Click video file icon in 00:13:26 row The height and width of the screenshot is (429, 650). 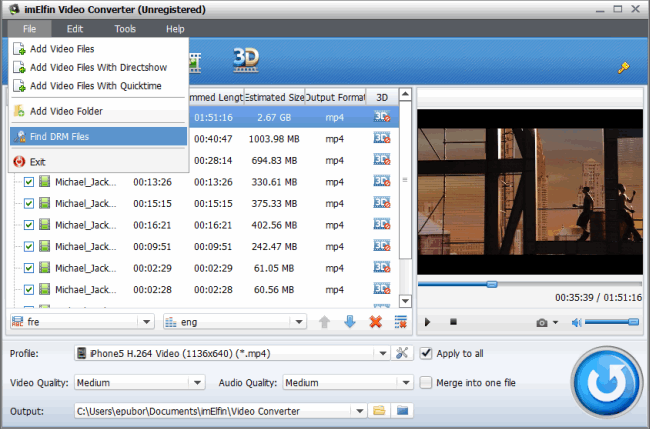[x=44, y=182]
